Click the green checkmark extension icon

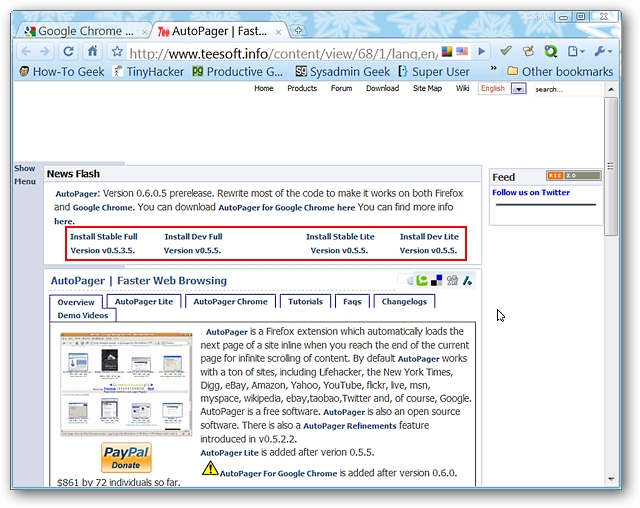[506, 51]
